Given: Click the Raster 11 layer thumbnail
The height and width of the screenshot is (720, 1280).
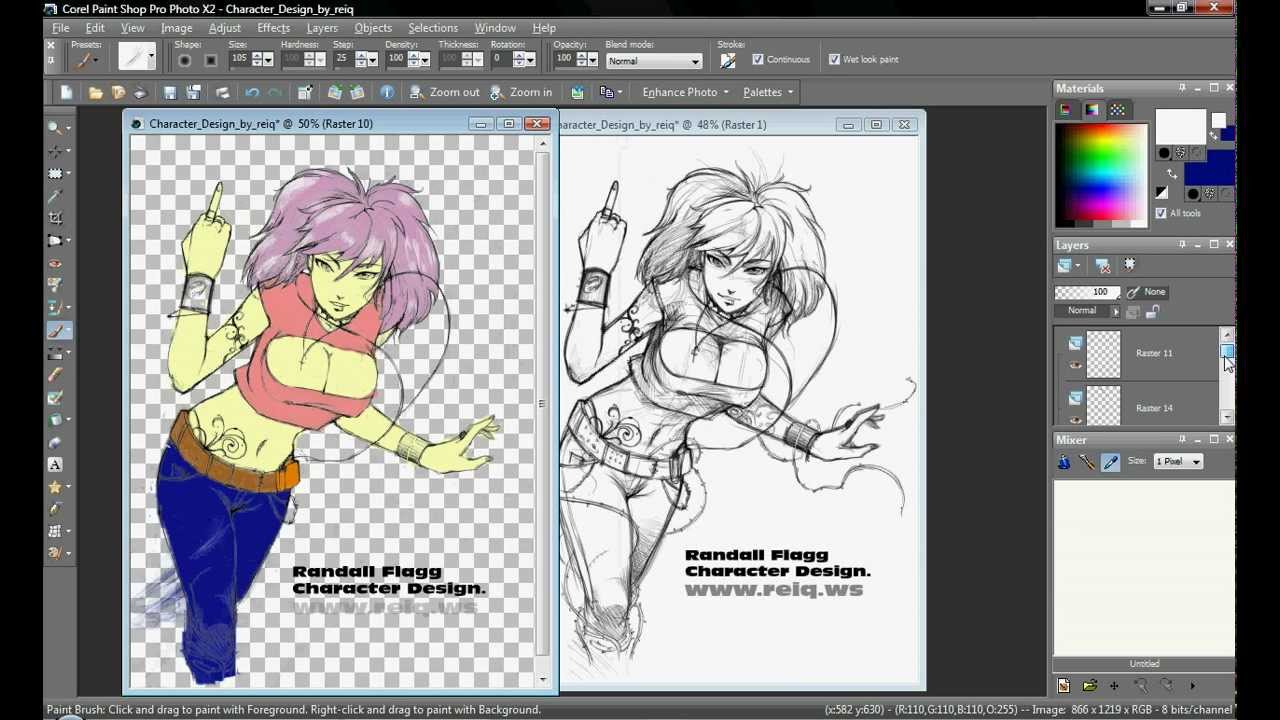Looking at the screenshot, I should point(1103,353).
